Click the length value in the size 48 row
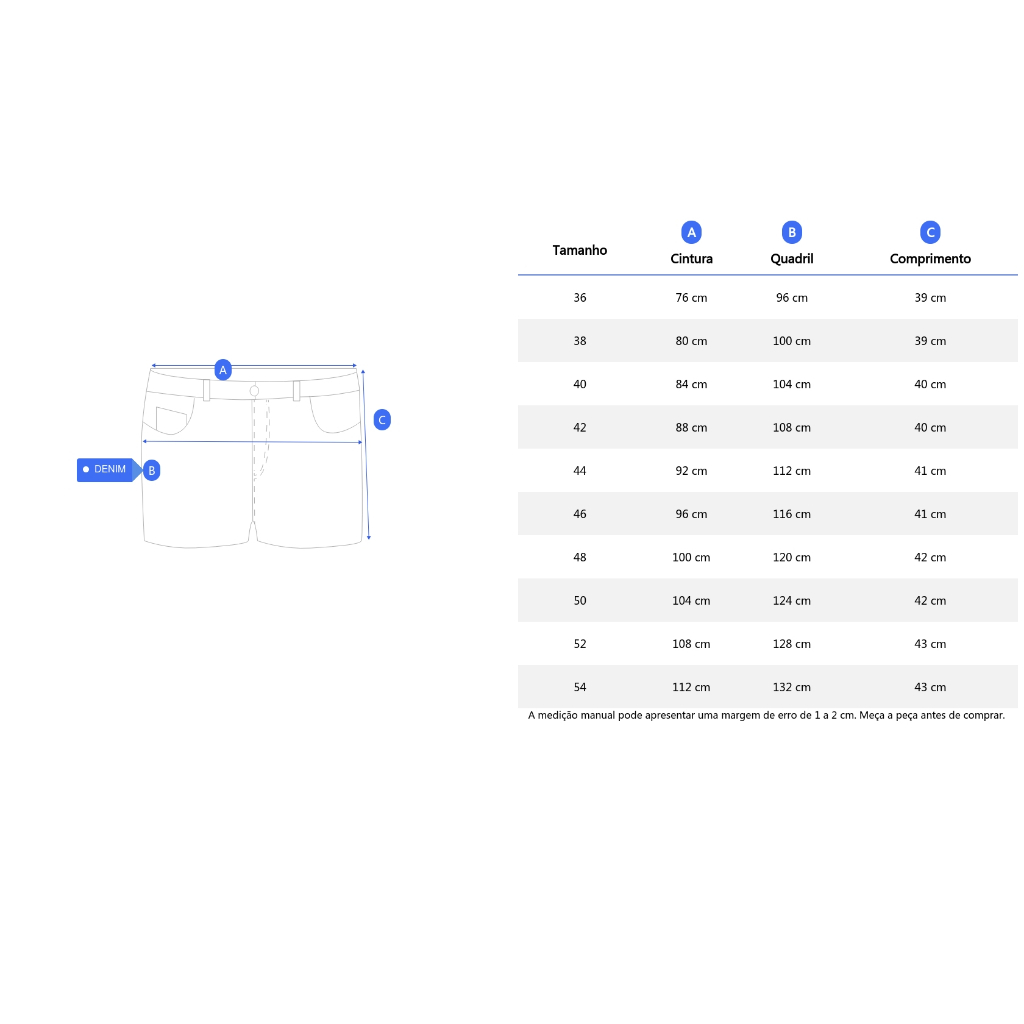 (930, 558)
